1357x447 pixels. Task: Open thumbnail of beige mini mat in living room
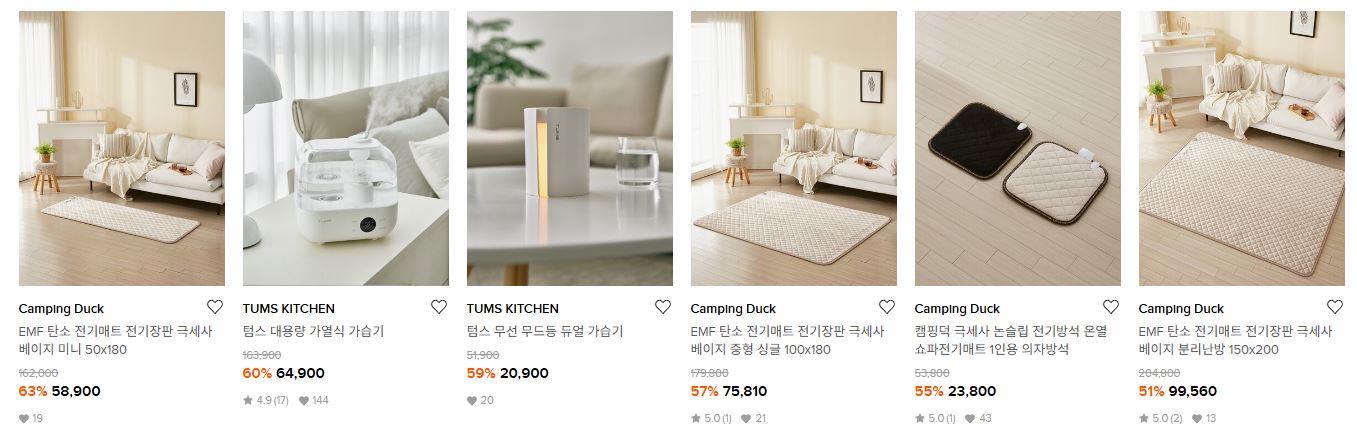click(x=122, y=148)
